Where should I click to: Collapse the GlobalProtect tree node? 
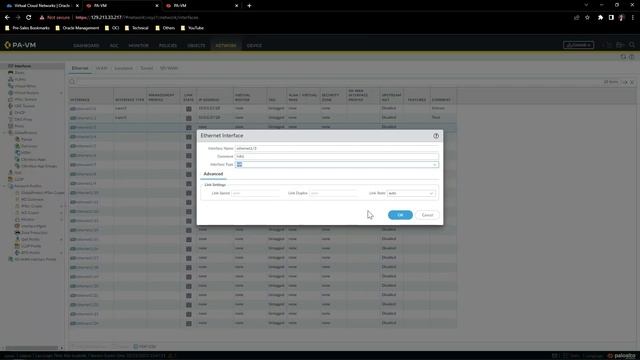click(5, 133)
